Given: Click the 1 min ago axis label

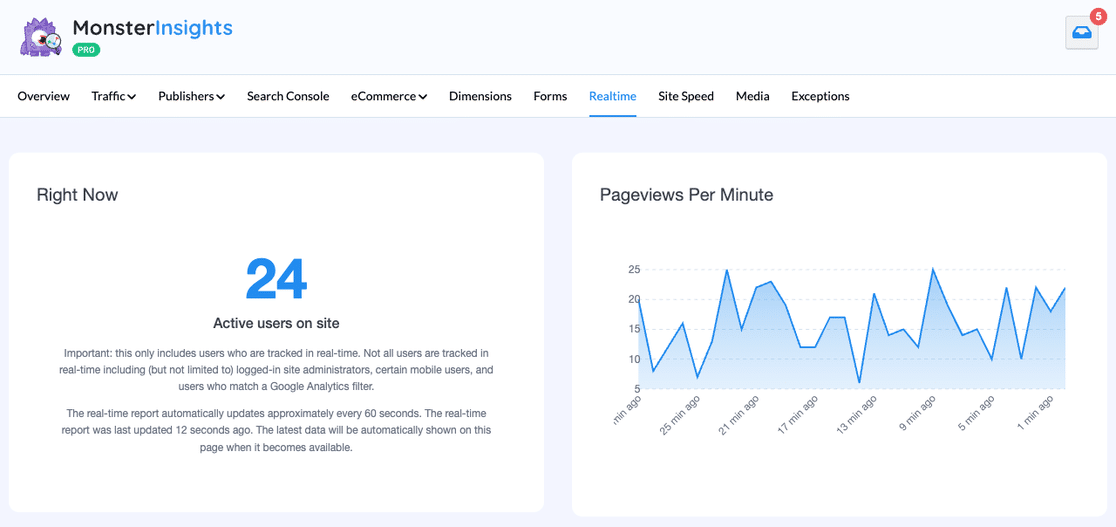Looking at the screenshot, I should (1037, 414).
